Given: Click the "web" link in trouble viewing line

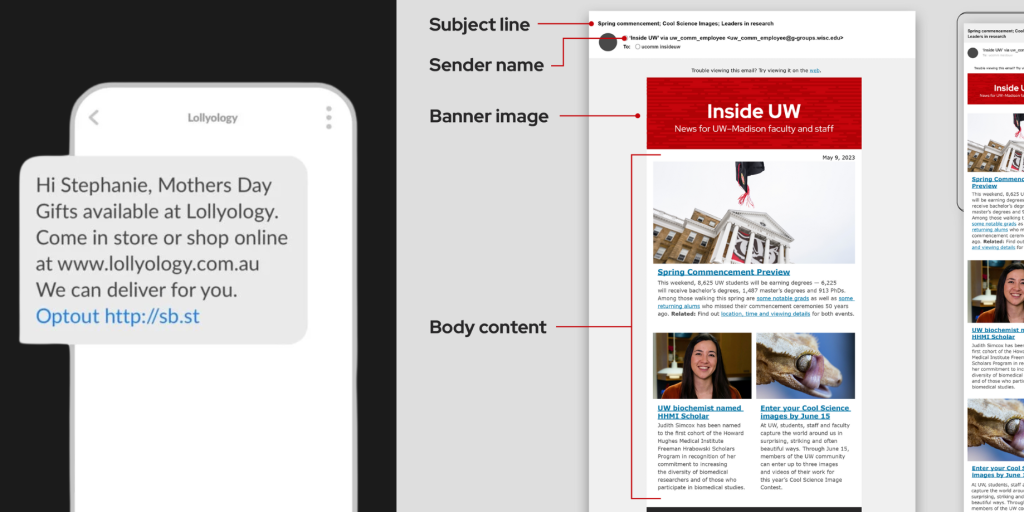Looking at the screenshot, I should point(814,70).
